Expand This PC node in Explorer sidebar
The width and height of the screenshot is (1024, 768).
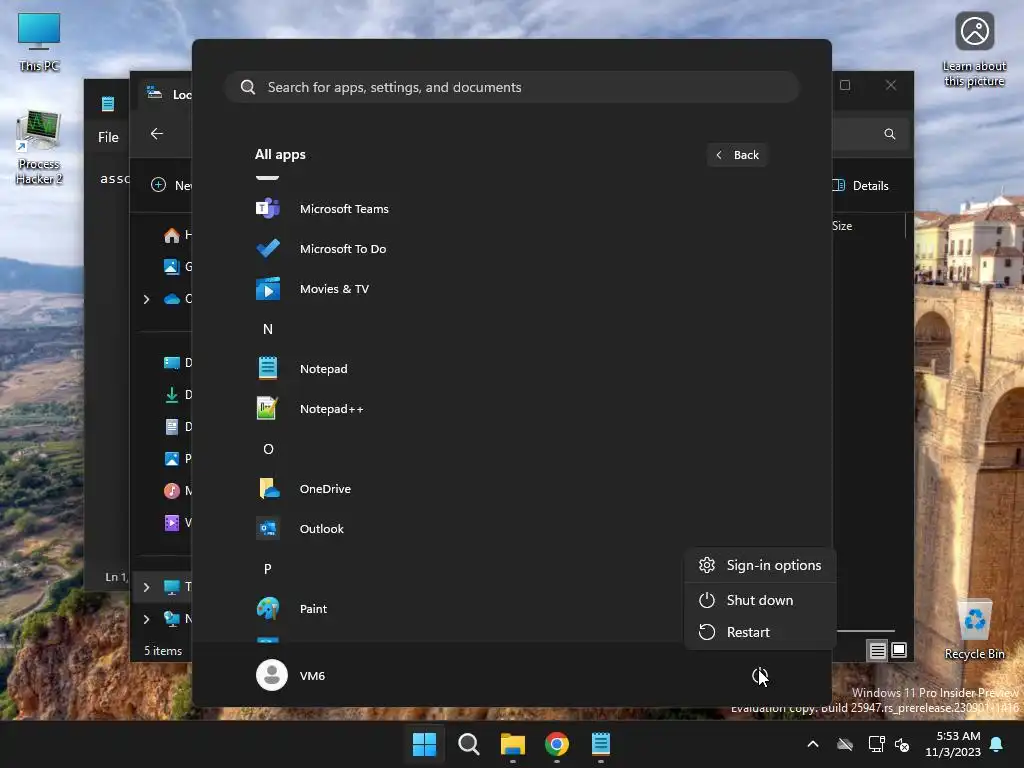[146, 587]
